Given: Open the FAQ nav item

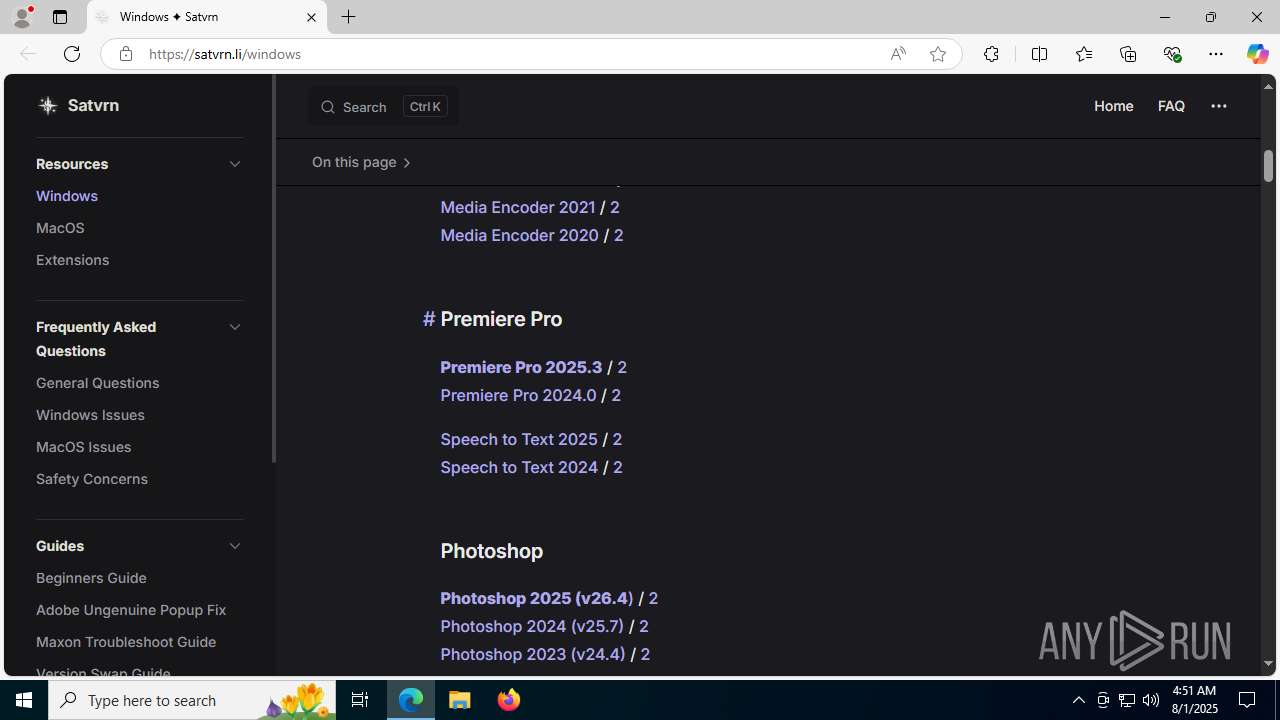Looking at the screenshot, I should [1171, 106].
